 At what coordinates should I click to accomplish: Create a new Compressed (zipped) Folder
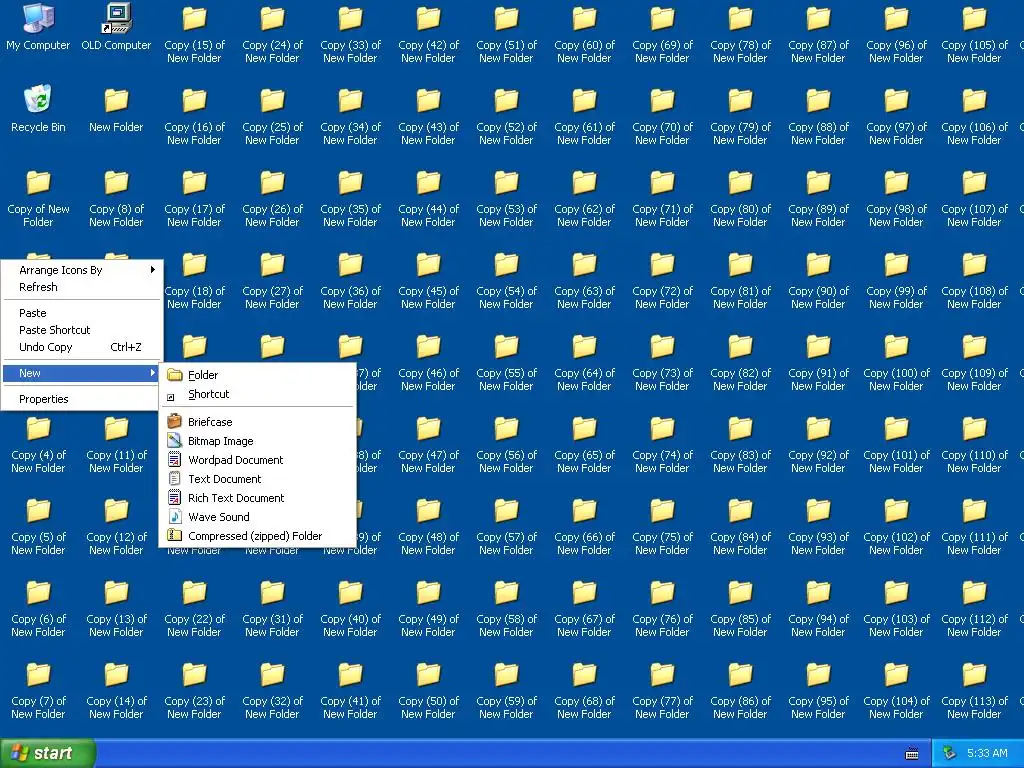coord(258,536)
